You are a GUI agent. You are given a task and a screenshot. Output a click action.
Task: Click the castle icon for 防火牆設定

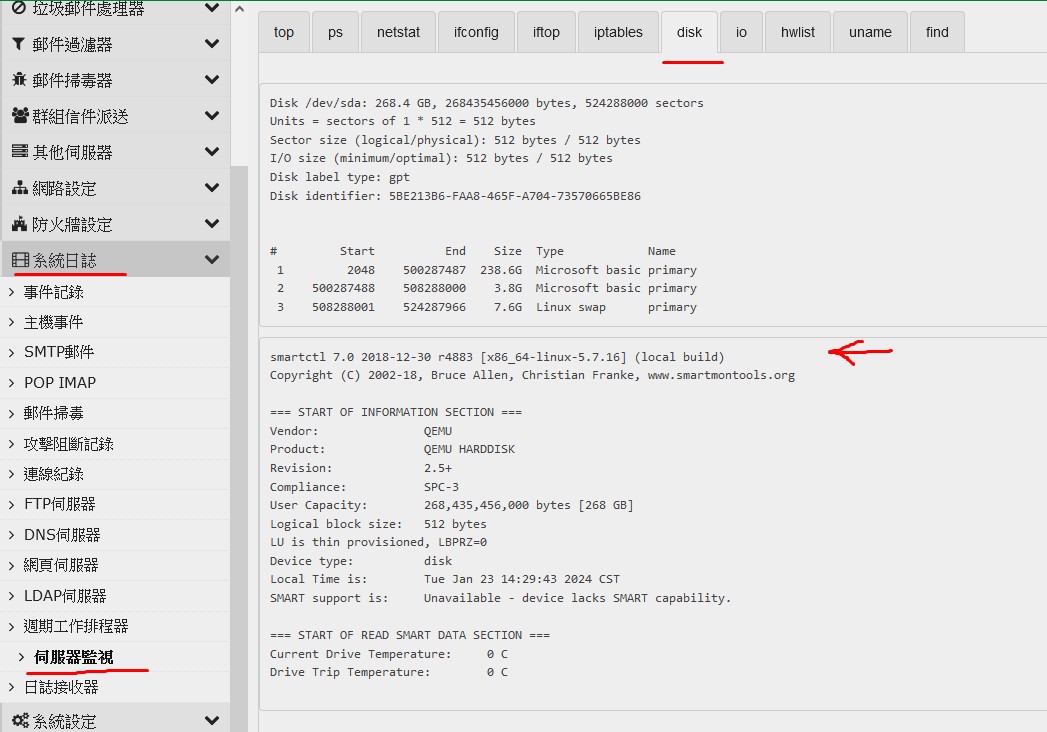coord(18,224)
